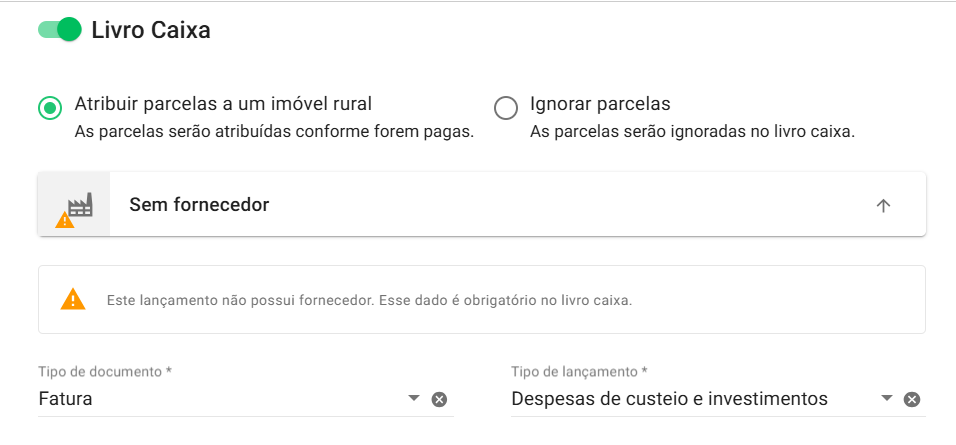
Task: Click the "Tipo de lançamento *" field label
Action: [579, 371]
